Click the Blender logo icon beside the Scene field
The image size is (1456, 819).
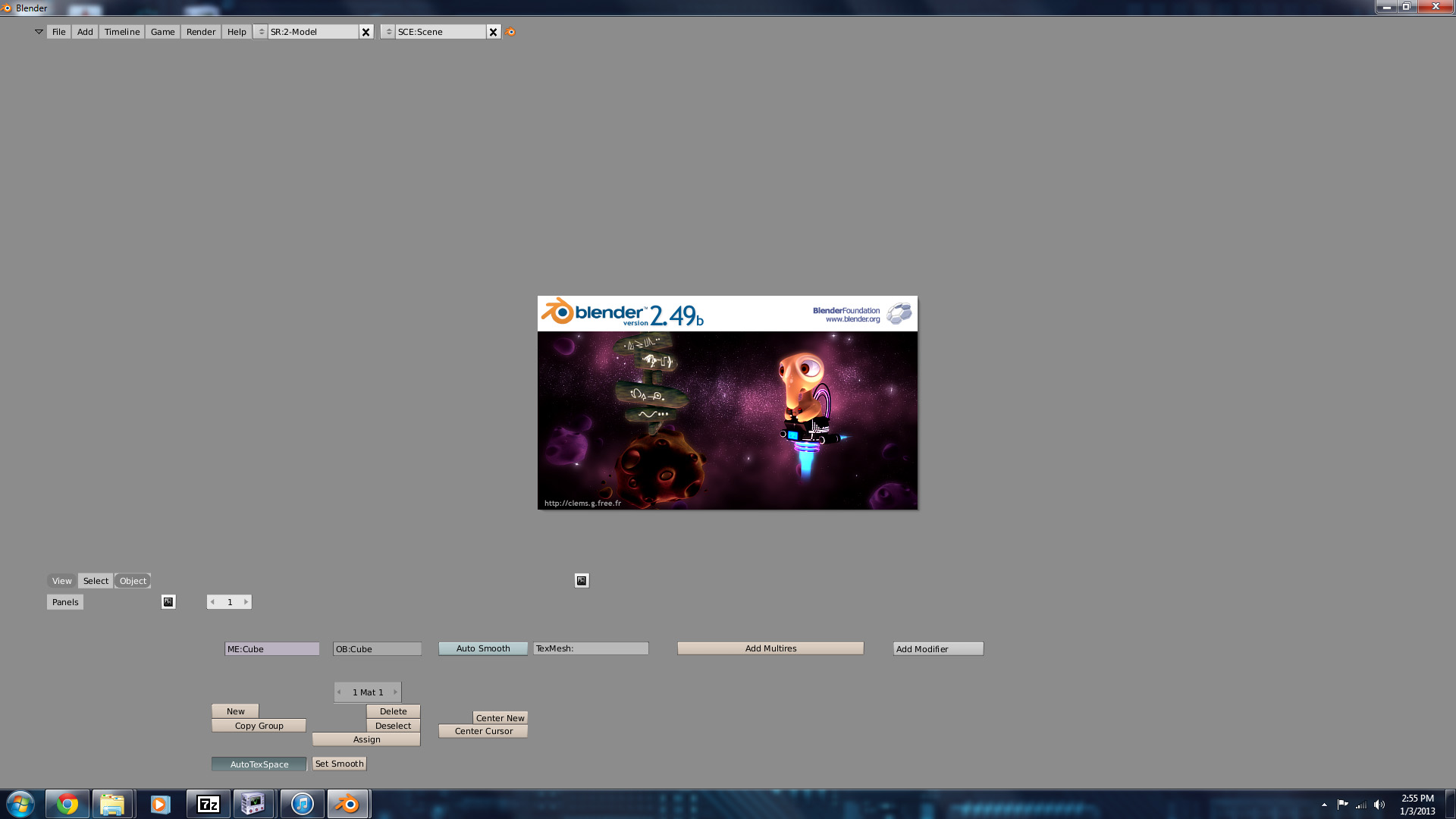(x=510, y=32)
